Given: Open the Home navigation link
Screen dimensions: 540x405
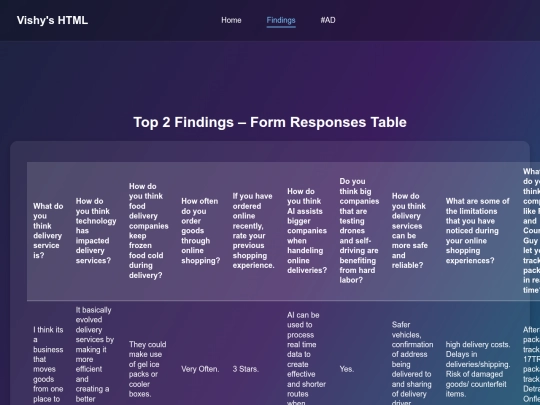Looking at the screenshot, I should pyautogui.click(x=231, y=20).
